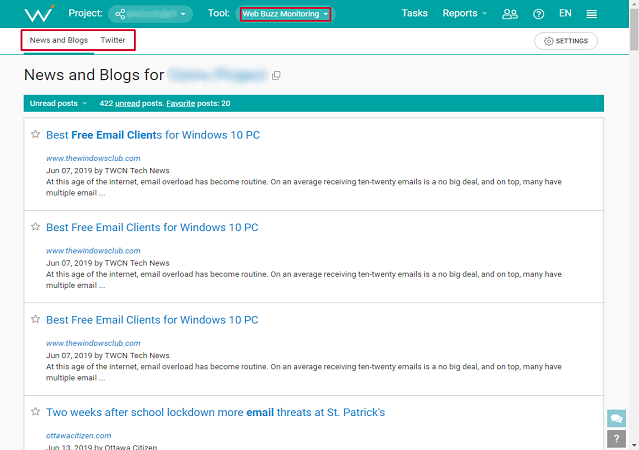Switch to the News and Blogs tab

(x=59, y=40)
